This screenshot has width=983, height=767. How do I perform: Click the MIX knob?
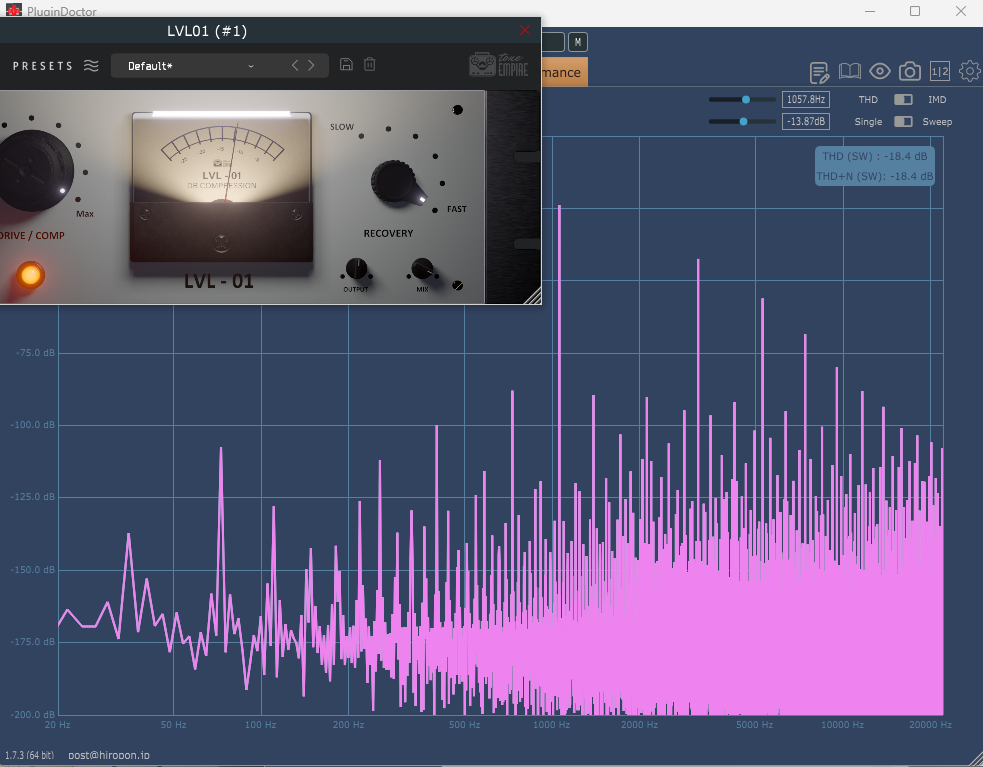[x=422, y=269]
